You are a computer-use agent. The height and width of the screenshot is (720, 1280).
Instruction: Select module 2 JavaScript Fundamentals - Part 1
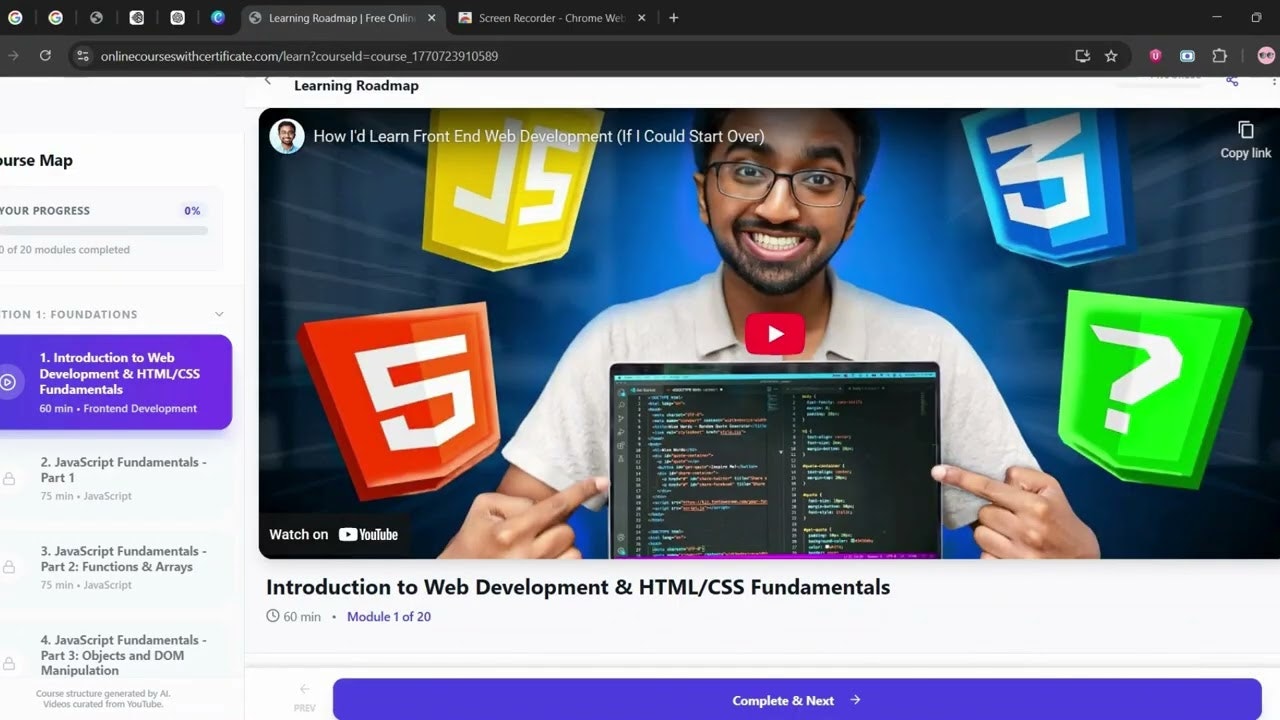[116, 478]
